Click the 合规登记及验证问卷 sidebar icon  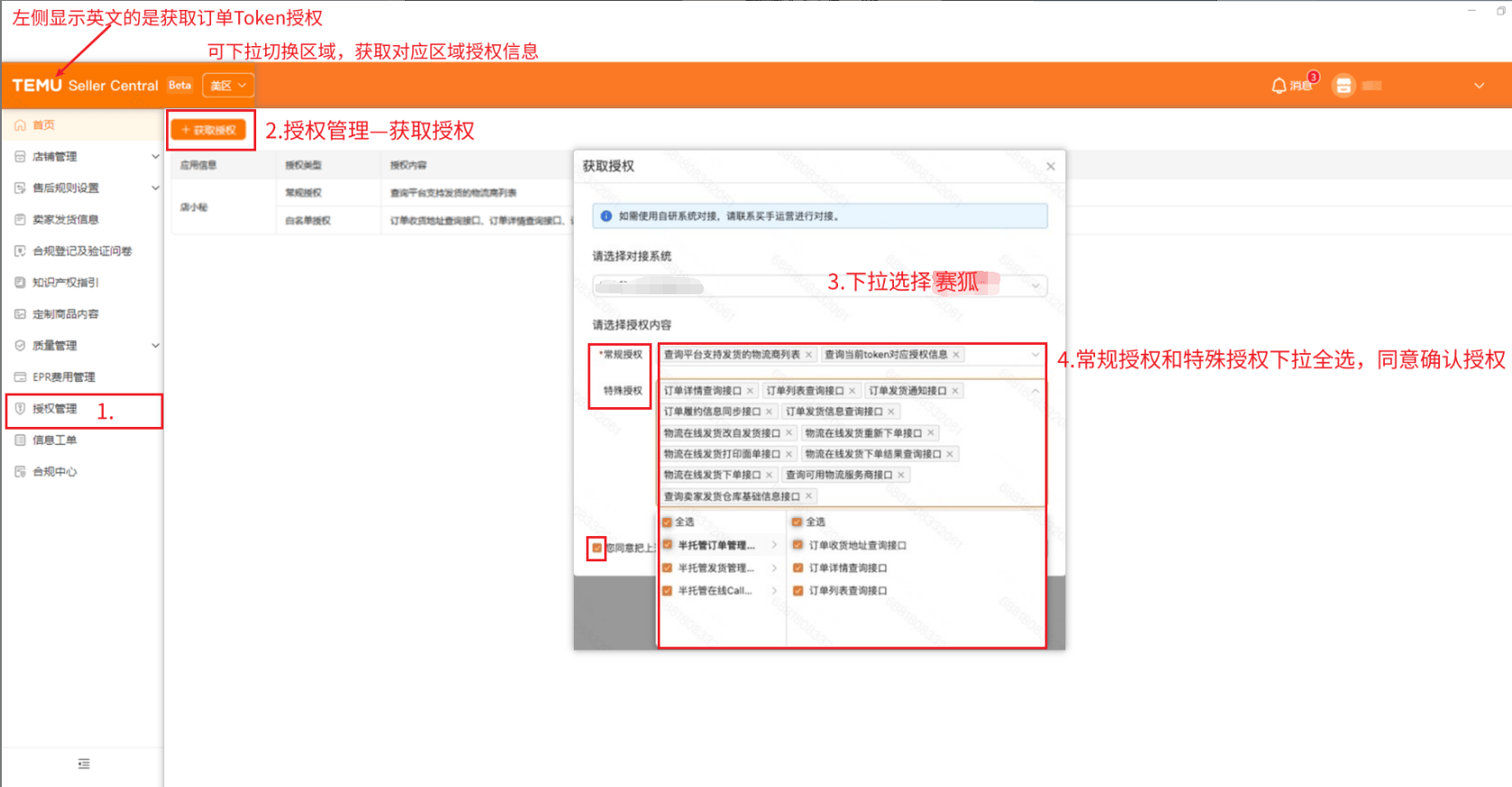(x=20, y=251)
